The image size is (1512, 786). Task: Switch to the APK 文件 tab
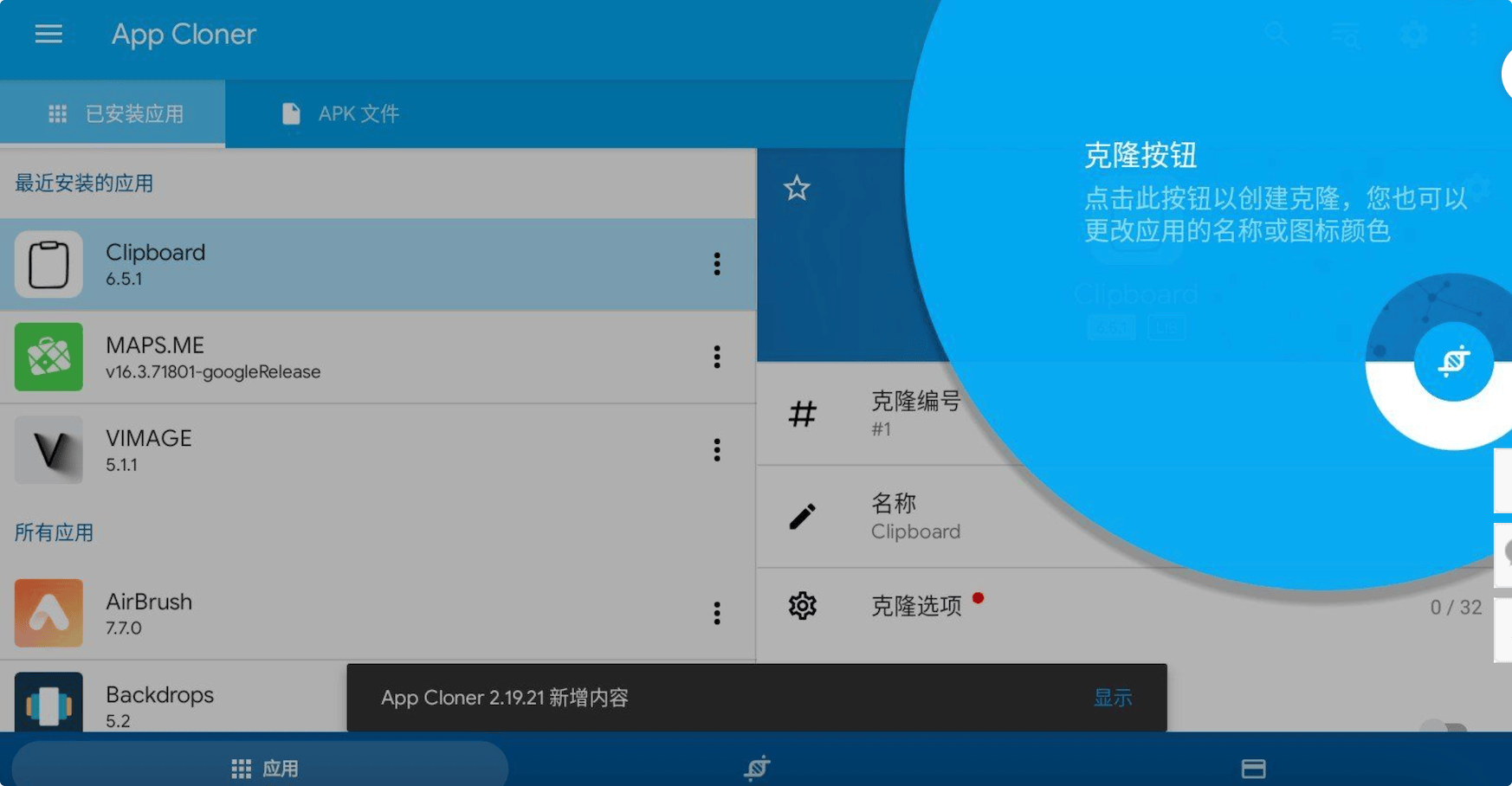340,113
